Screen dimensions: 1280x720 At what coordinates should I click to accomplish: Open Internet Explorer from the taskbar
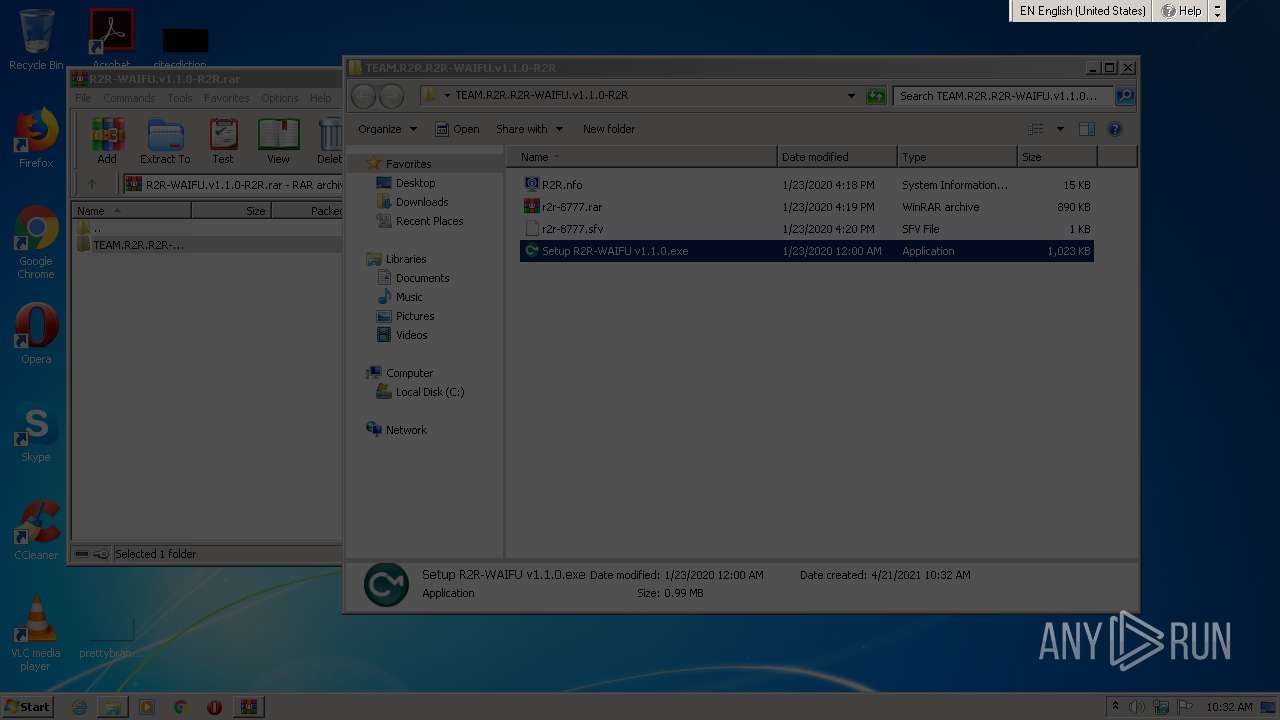click(79, 707)
